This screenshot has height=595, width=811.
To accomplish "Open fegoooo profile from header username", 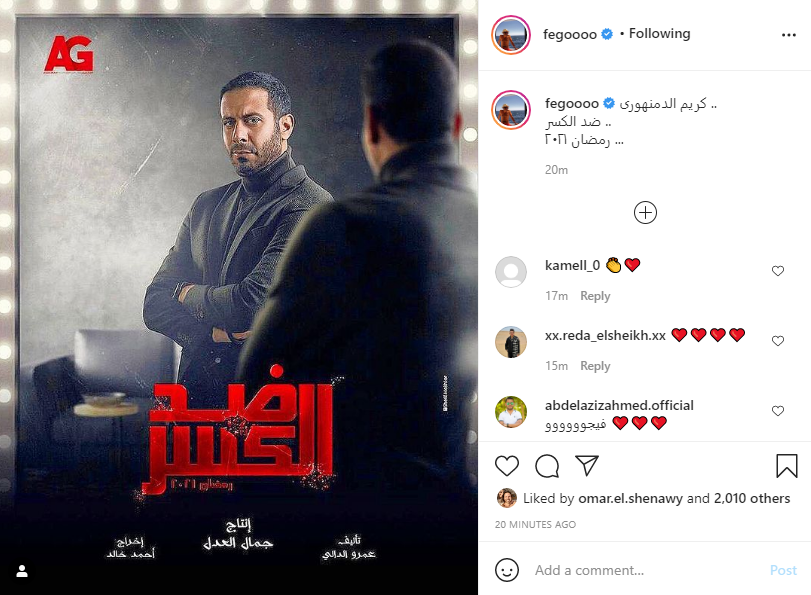I will 569,34.
